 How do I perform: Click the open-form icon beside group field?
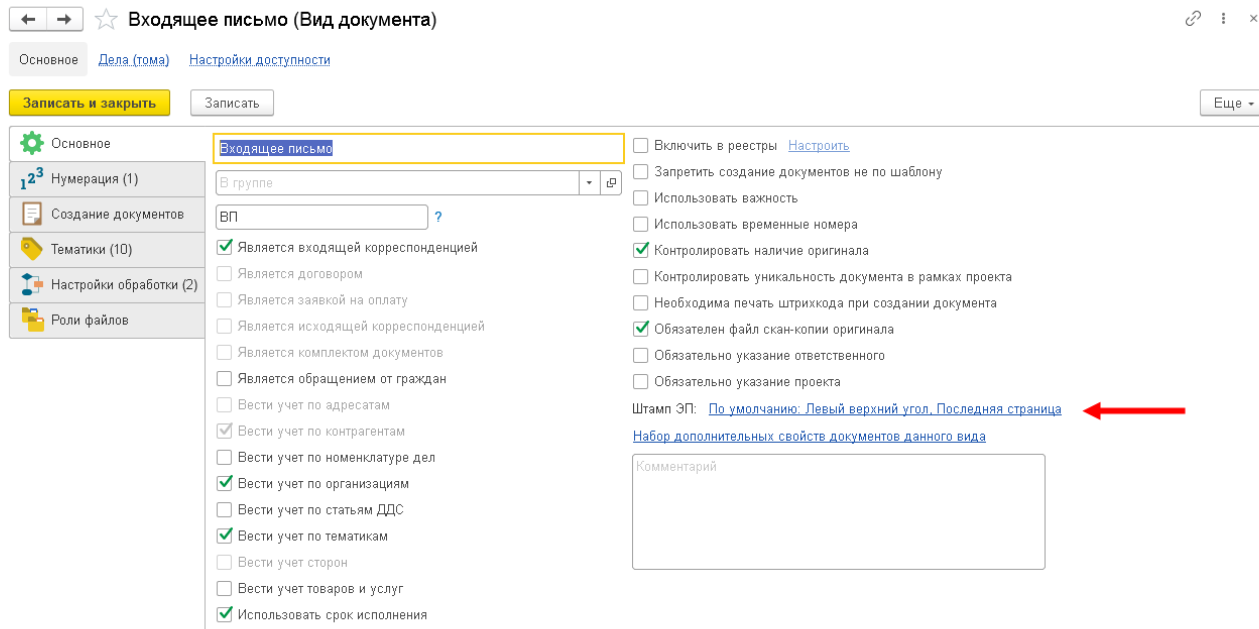(612, 183)
